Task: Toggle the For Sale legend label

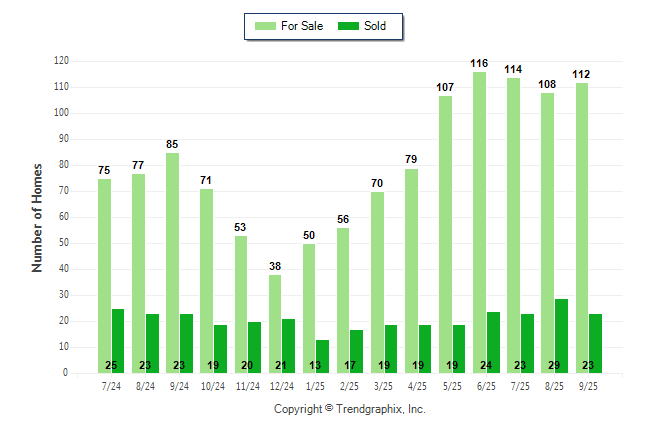Action: (300, 26)
